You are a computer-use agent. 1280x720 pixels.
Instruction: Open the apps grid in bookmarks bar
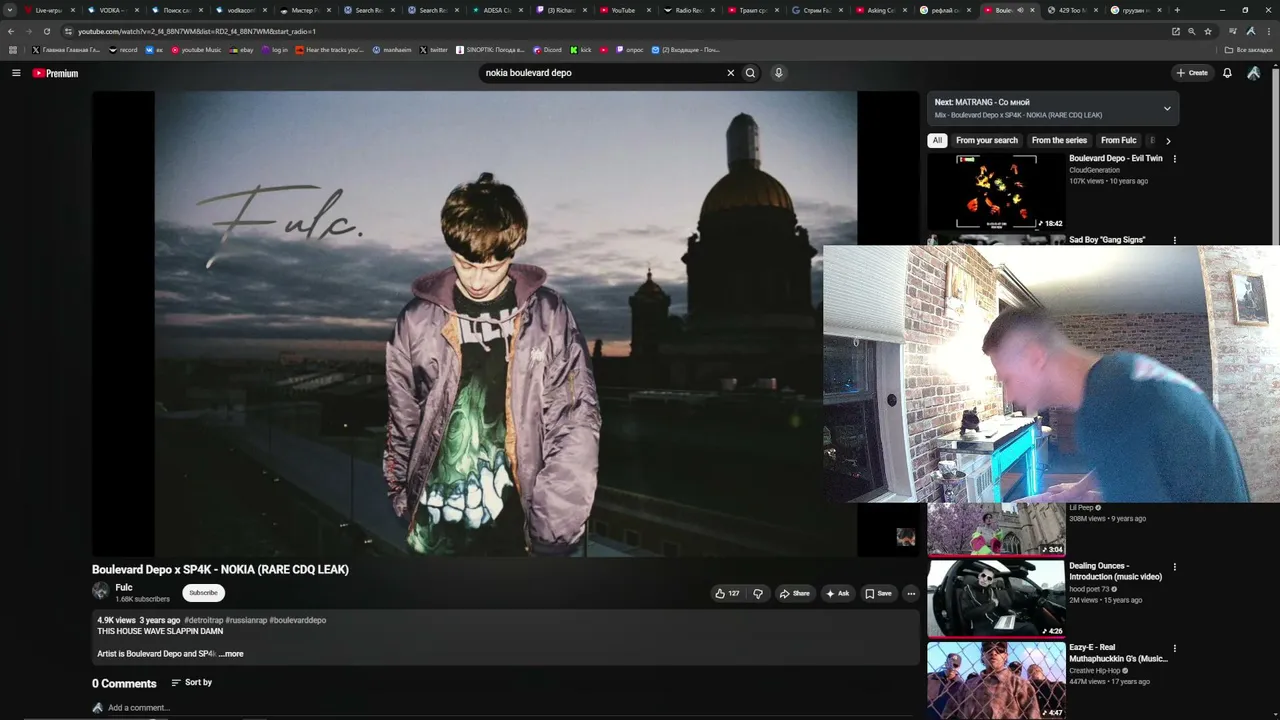pyautogui.click(x=13, y=49)
